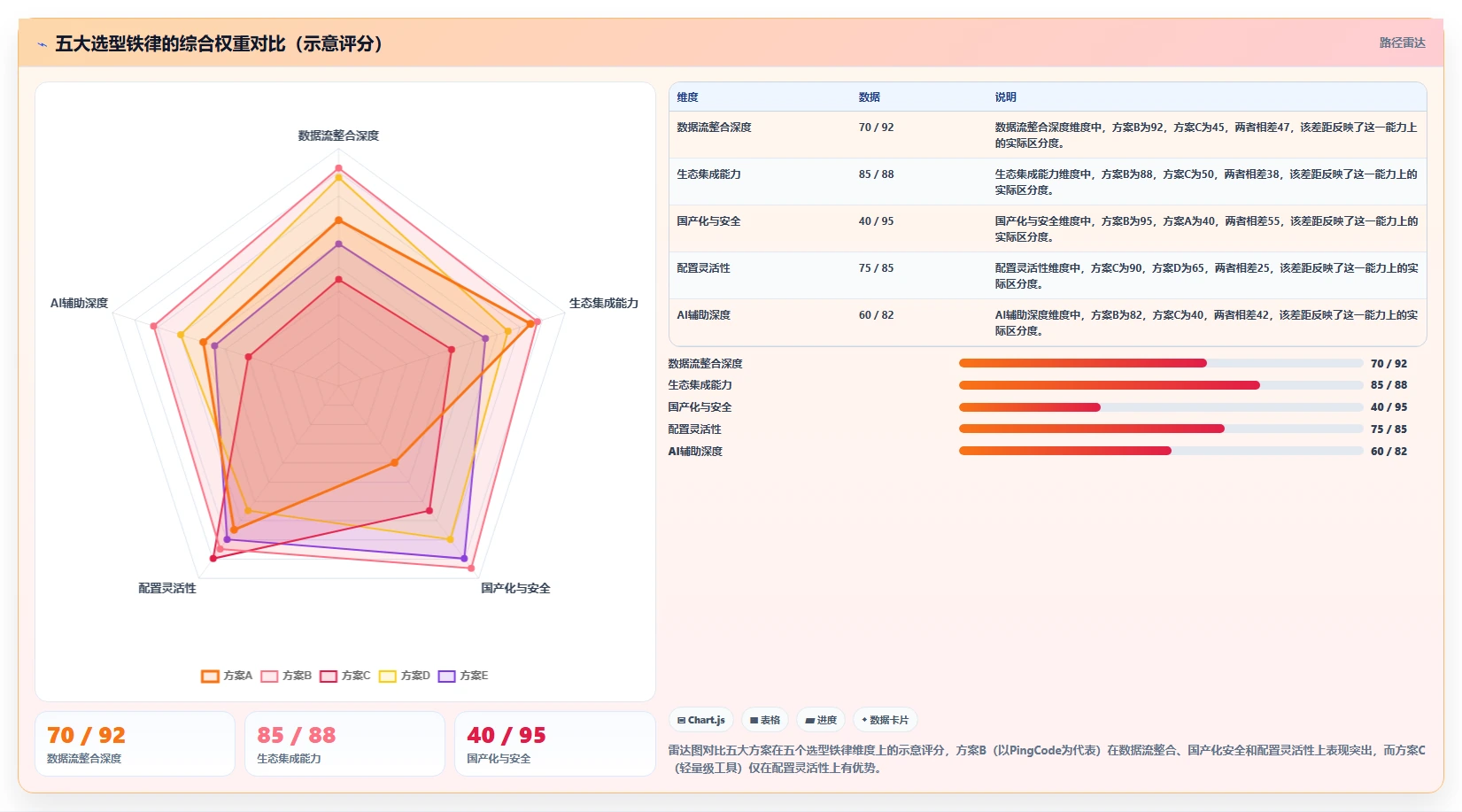Click the 生态集成能力 radar axis label
This screenshot has height=812, width=1462.
[x=603, y=303]
